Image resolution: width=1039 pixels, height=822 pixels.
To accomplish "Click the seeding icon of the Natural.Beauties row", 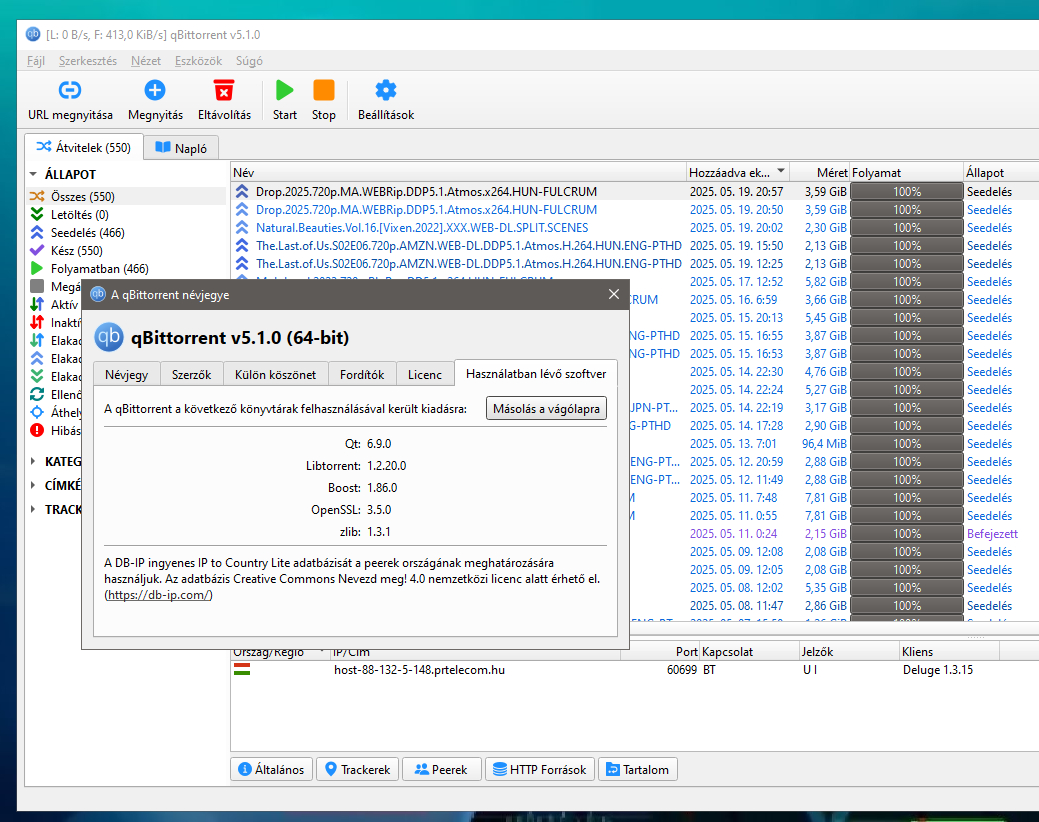I will 242,227.
